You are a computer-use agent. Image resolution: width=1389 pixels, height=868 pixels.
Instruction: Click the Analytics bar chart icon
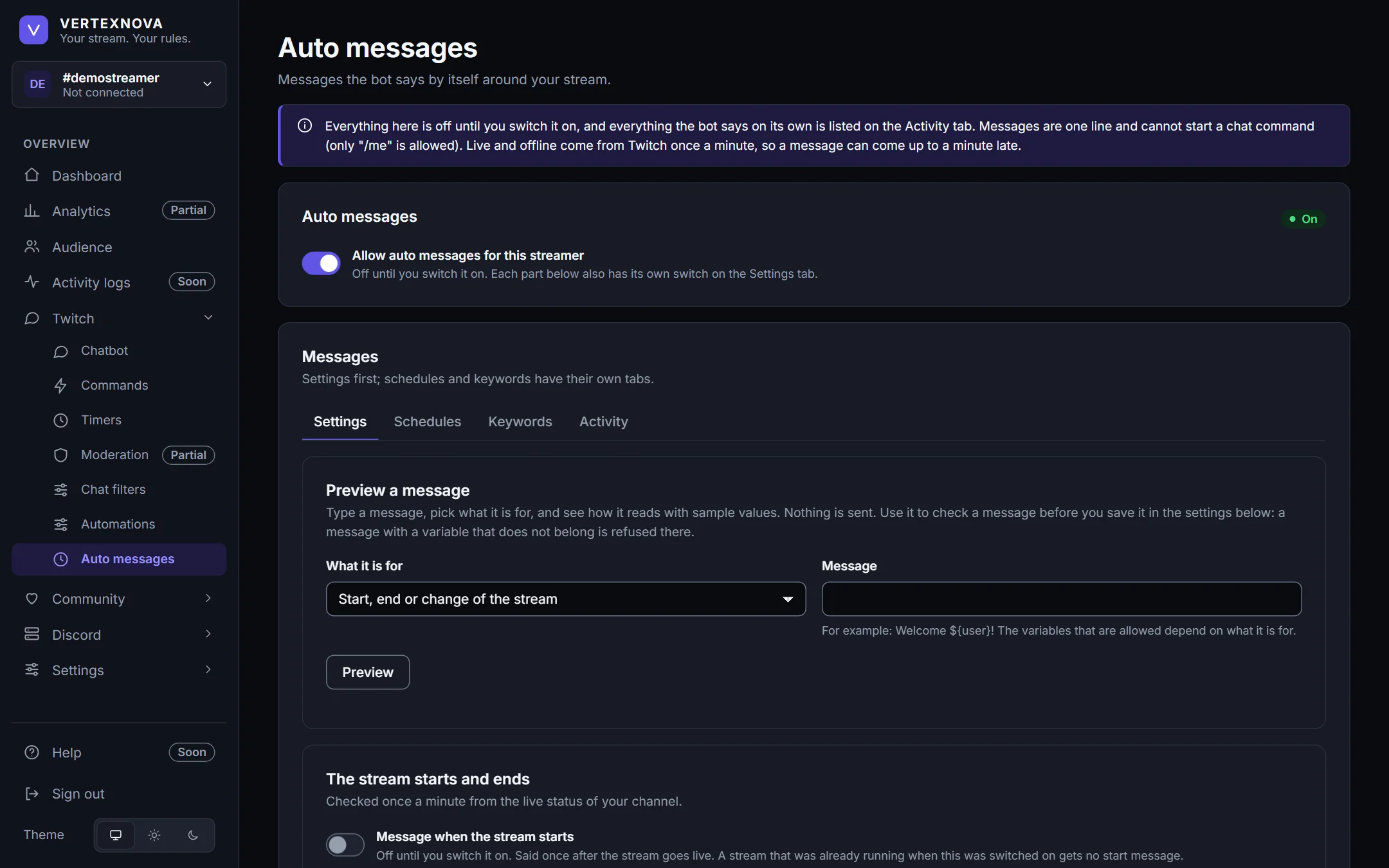coord(32,211)
